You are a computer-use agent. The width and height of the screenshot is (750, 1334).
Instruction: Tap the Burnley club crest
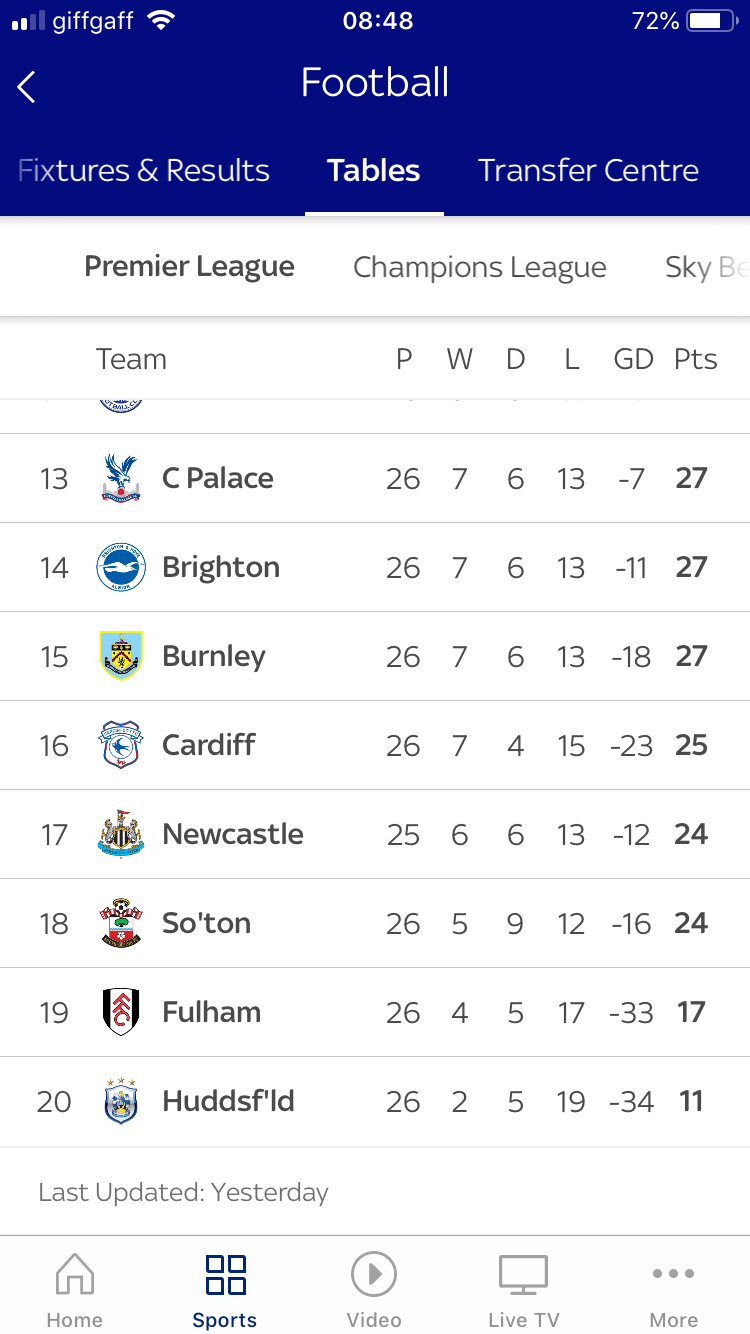121,656
